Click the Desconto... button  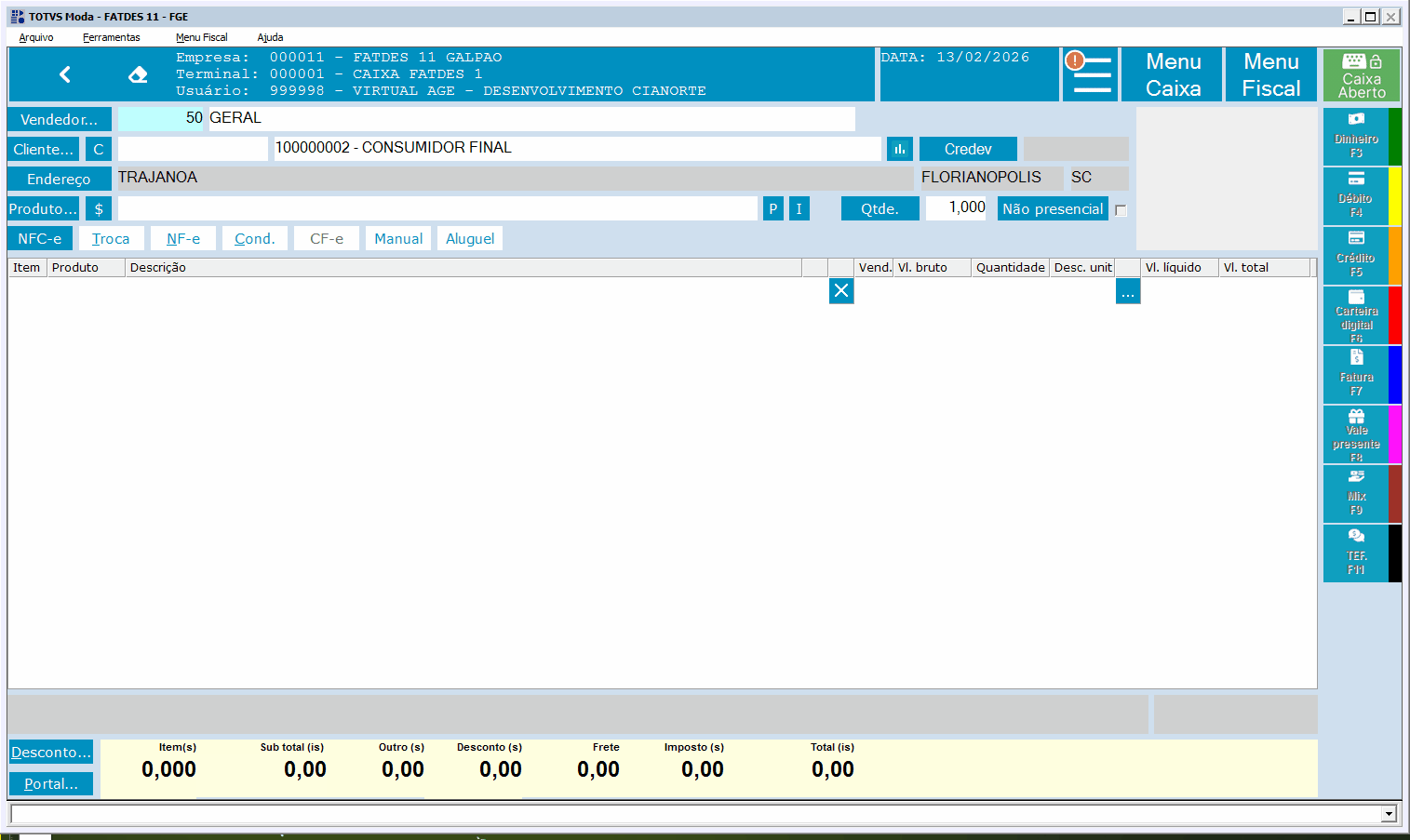pyautogui.click(x=51, y=752)
